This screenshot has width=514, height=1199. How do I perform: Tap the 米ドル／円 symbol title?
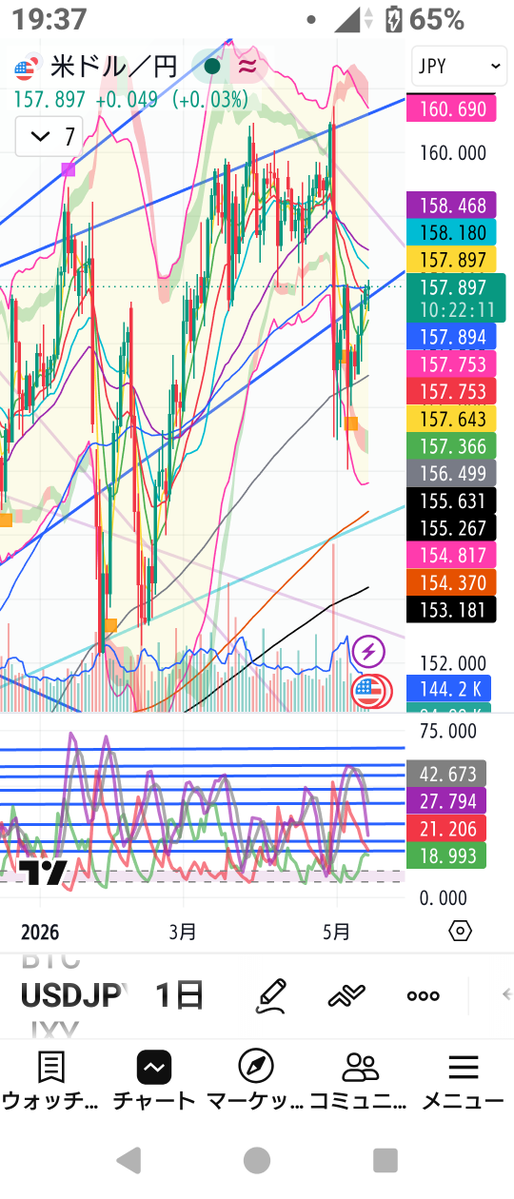(113, 67)
